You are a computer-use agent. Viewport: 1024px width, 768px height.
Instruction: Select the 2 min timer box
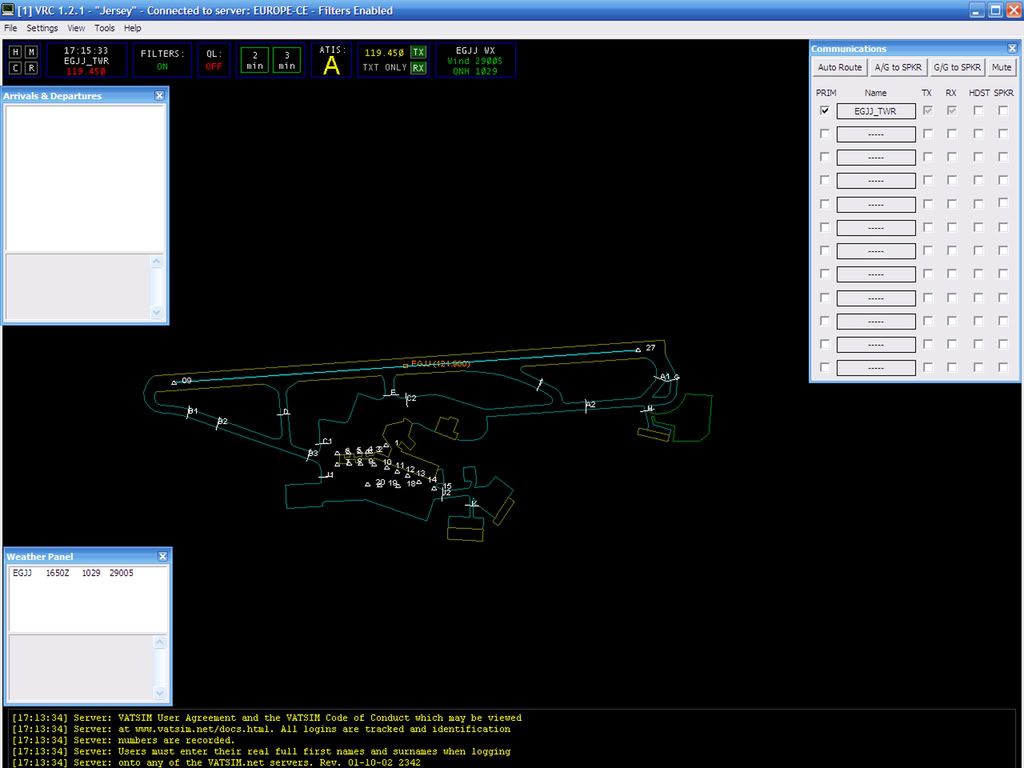click(255, 60)
